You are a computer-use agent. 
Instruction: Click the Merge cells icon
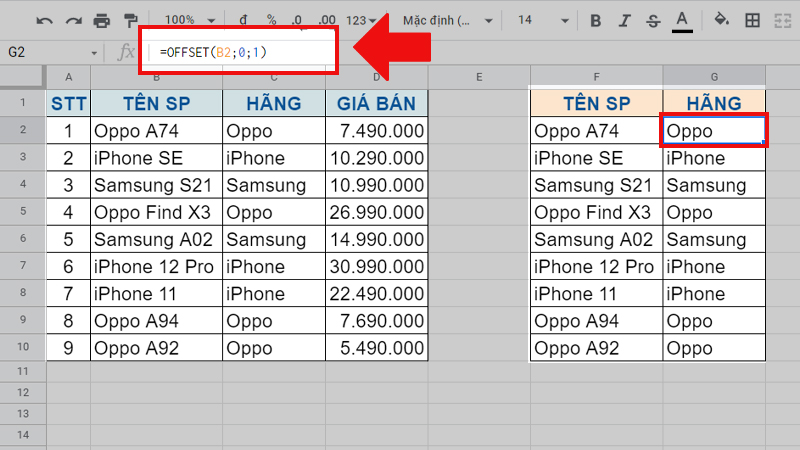click(782, 20)
